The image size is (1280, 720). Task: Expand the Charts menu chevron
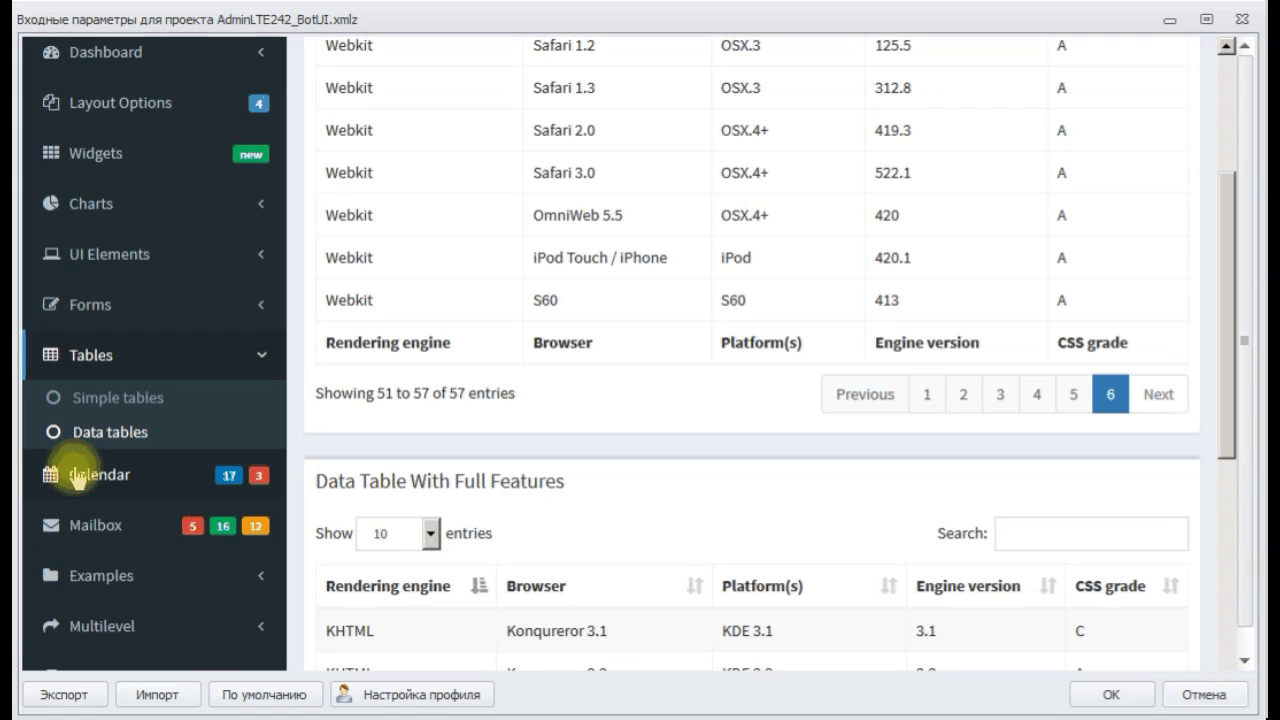coord(261,204)
